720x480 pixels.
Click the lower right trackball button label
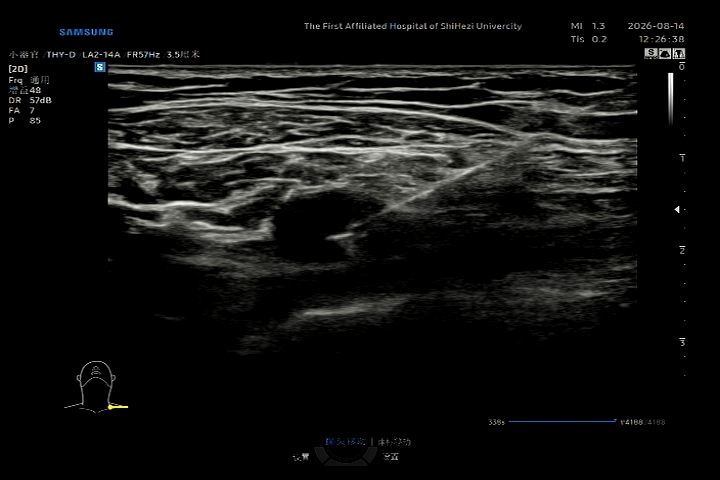pyautogui.click(x=391, y=457)
